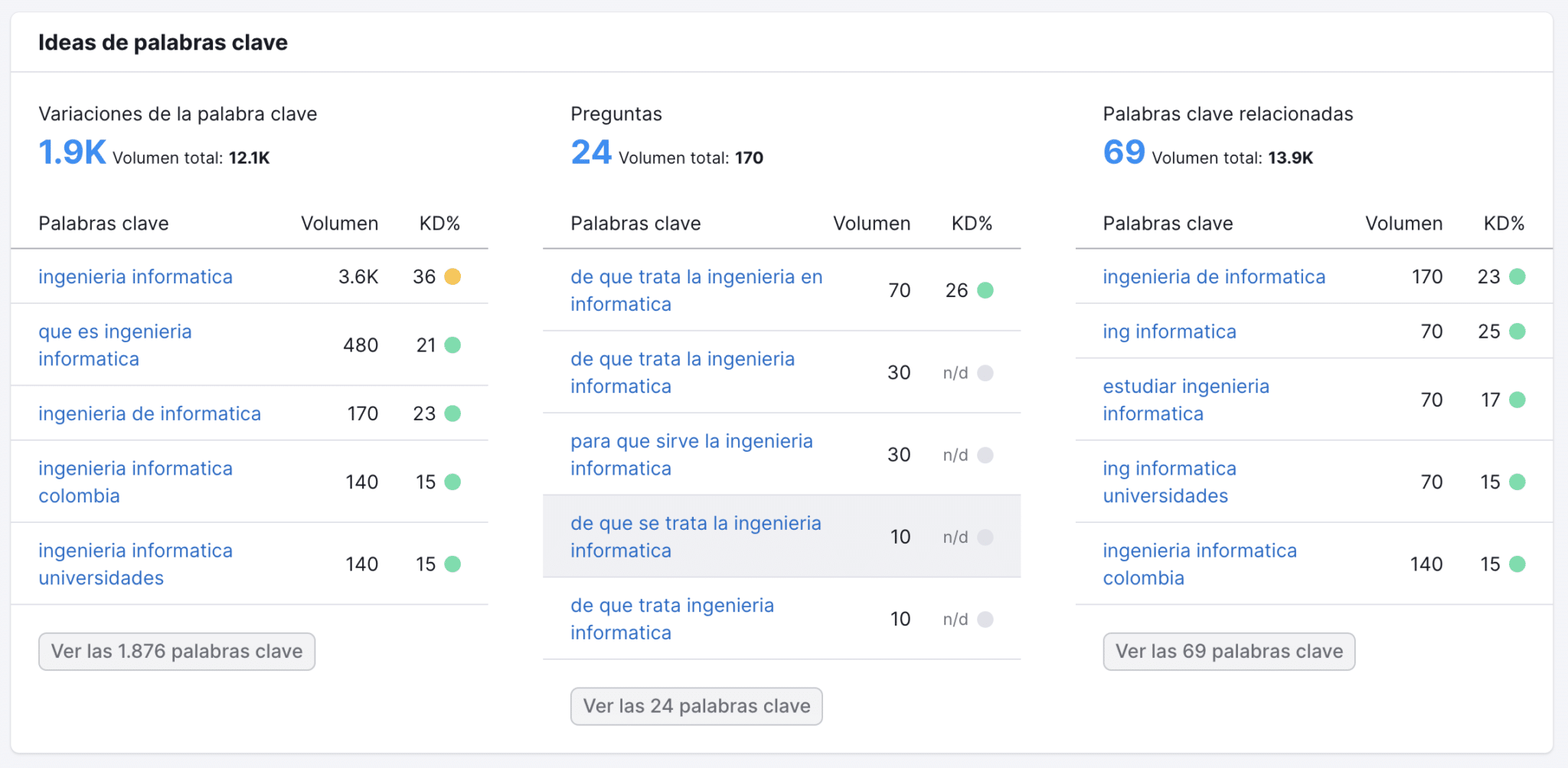Click the gray n/d dot for para que sirve la ingenieria informatica
Image resolution: width=1568 pixels, height=768 pixels.
click(988, 454)
